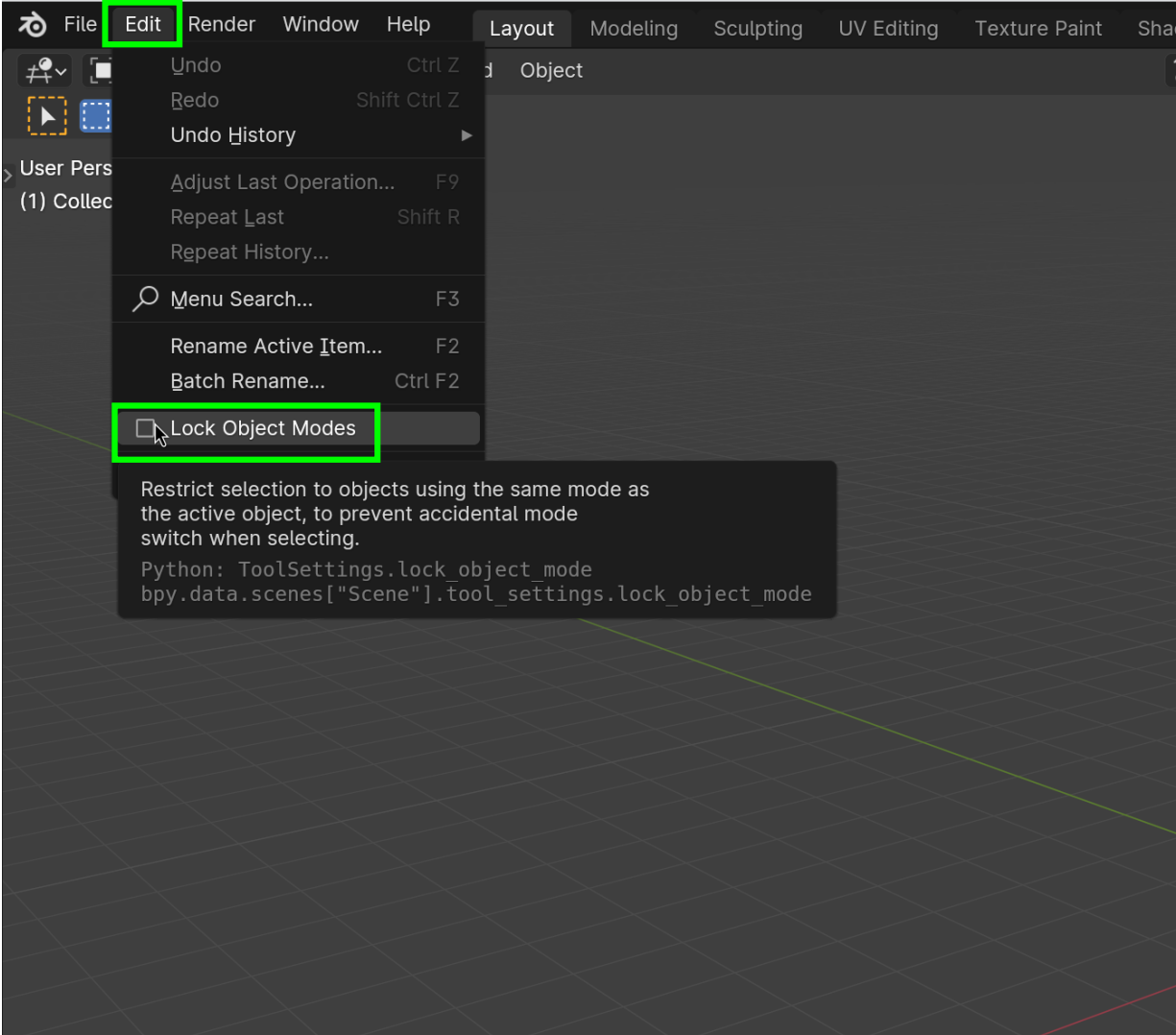
Task: Click Adjust Last Operation entry
Action: [x=299, y=182]
